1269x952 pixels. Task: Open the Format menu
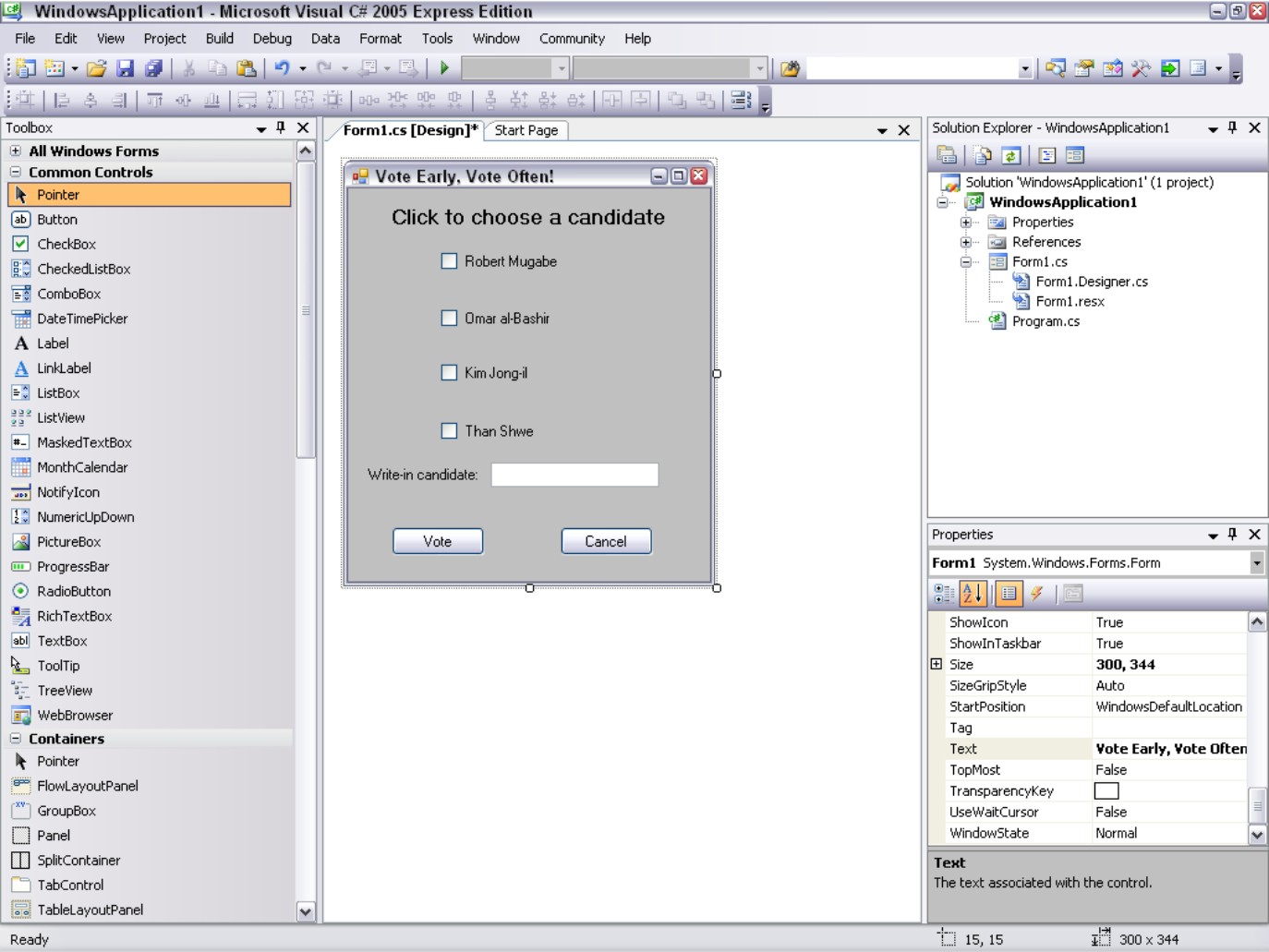tap(381, 39)
